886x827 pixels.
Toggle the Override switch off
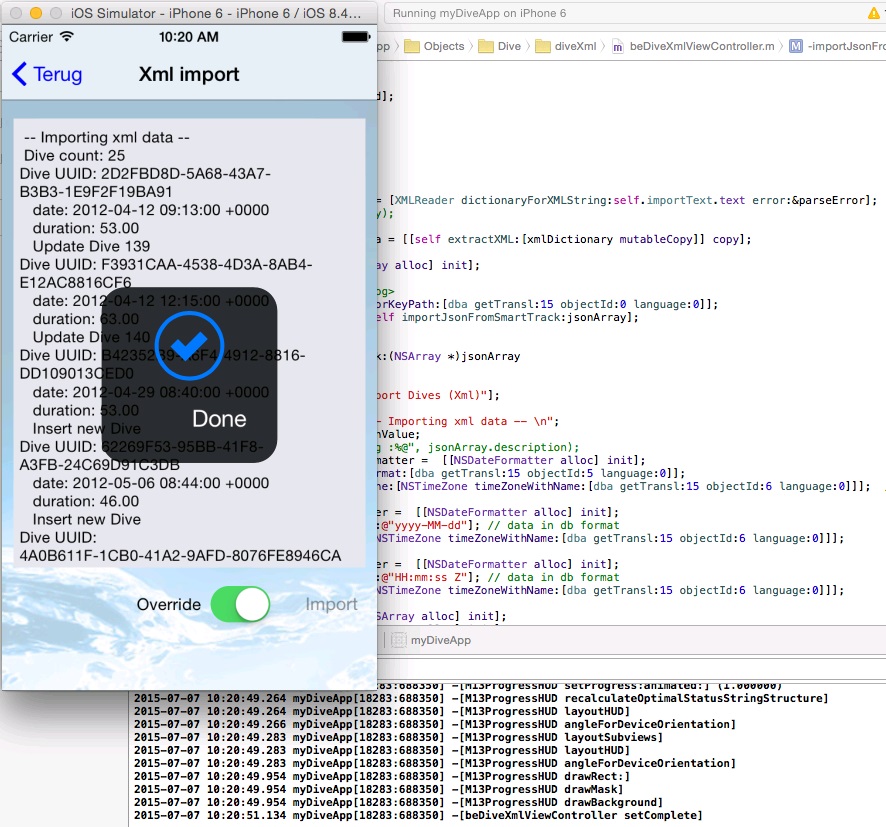pos(240,604)
